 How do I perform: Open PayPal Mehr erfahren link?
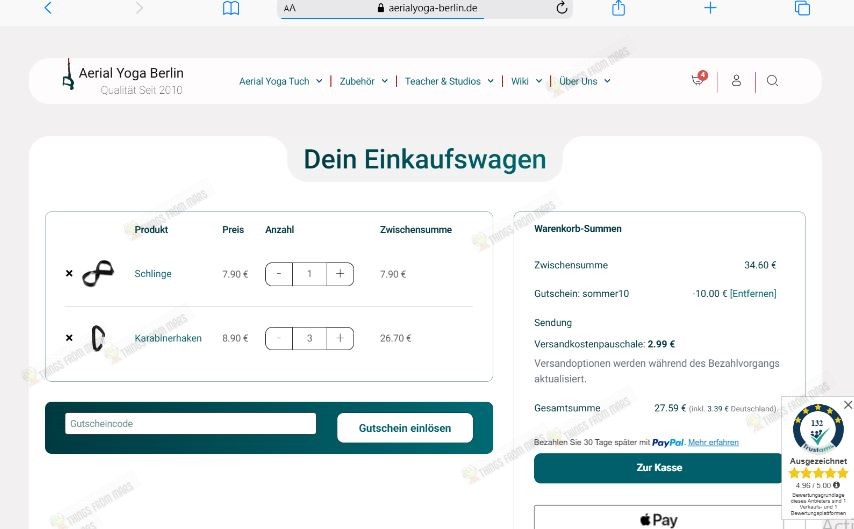(x=713, y=442)
